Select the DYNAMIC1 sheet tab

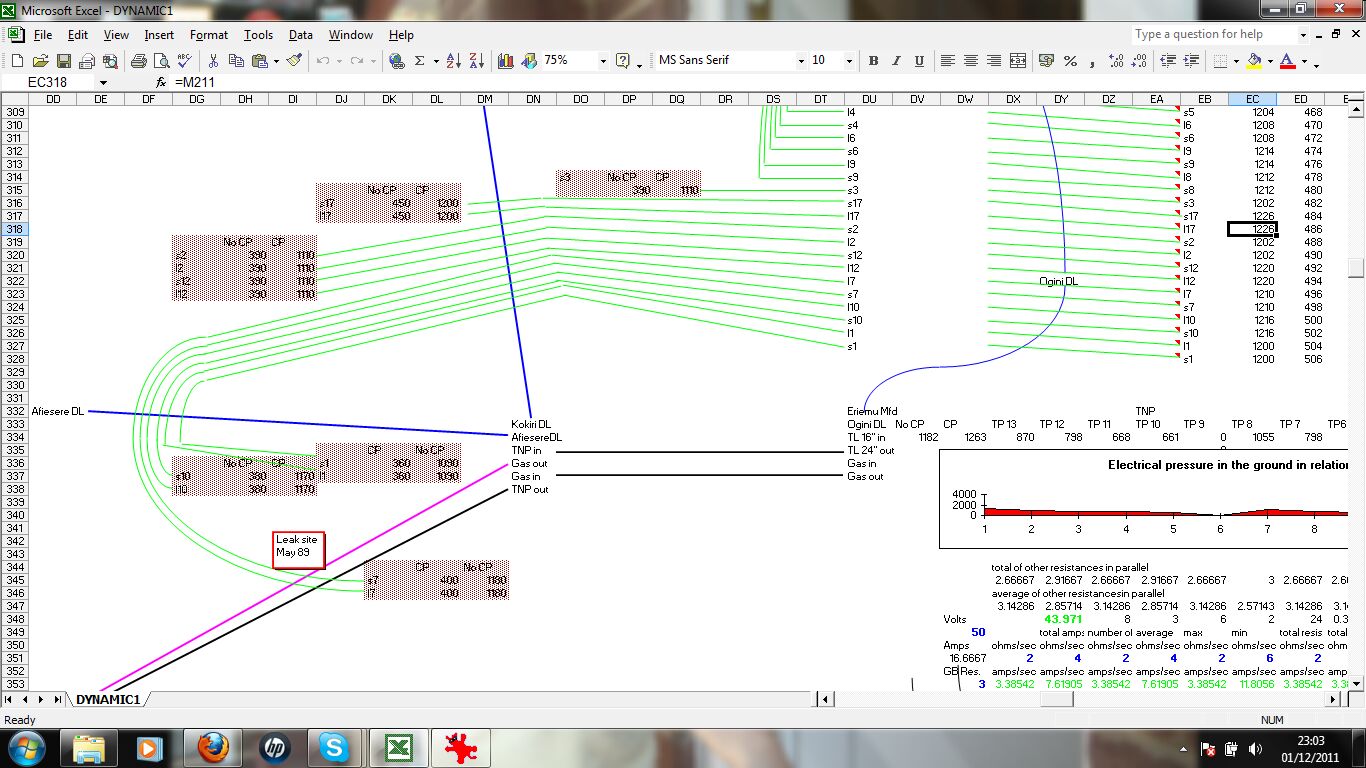(x=107, y=699)
